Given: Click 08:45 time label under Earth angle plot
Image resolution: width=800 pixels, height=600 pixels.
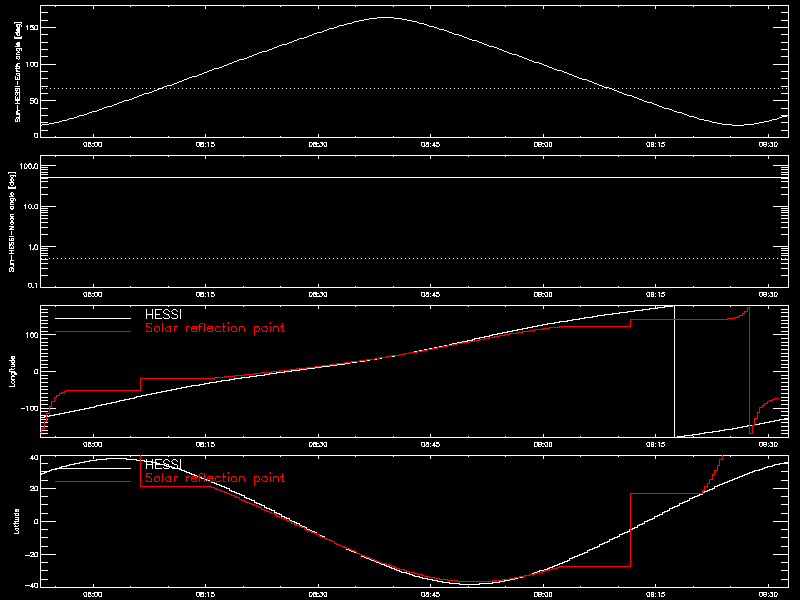Looking at the screenshot, I should [x=431, y=145].
